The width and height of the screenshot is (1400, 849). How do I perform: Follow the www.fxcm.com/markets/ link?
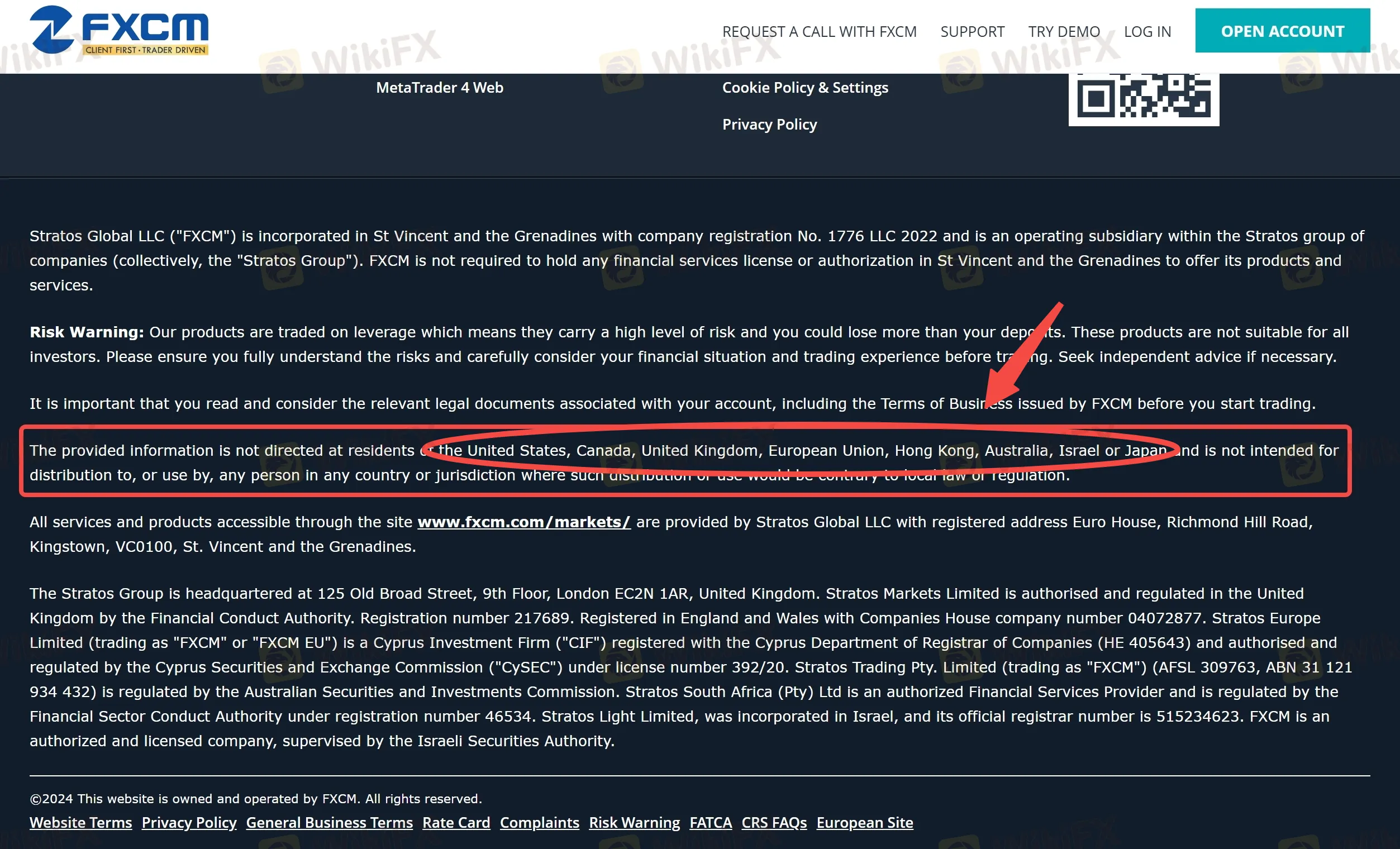(x=523, y=522)
